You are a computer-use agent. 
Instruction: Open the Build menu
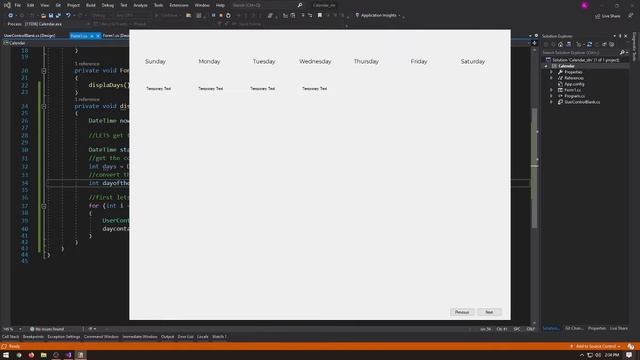tap(91, 5)
